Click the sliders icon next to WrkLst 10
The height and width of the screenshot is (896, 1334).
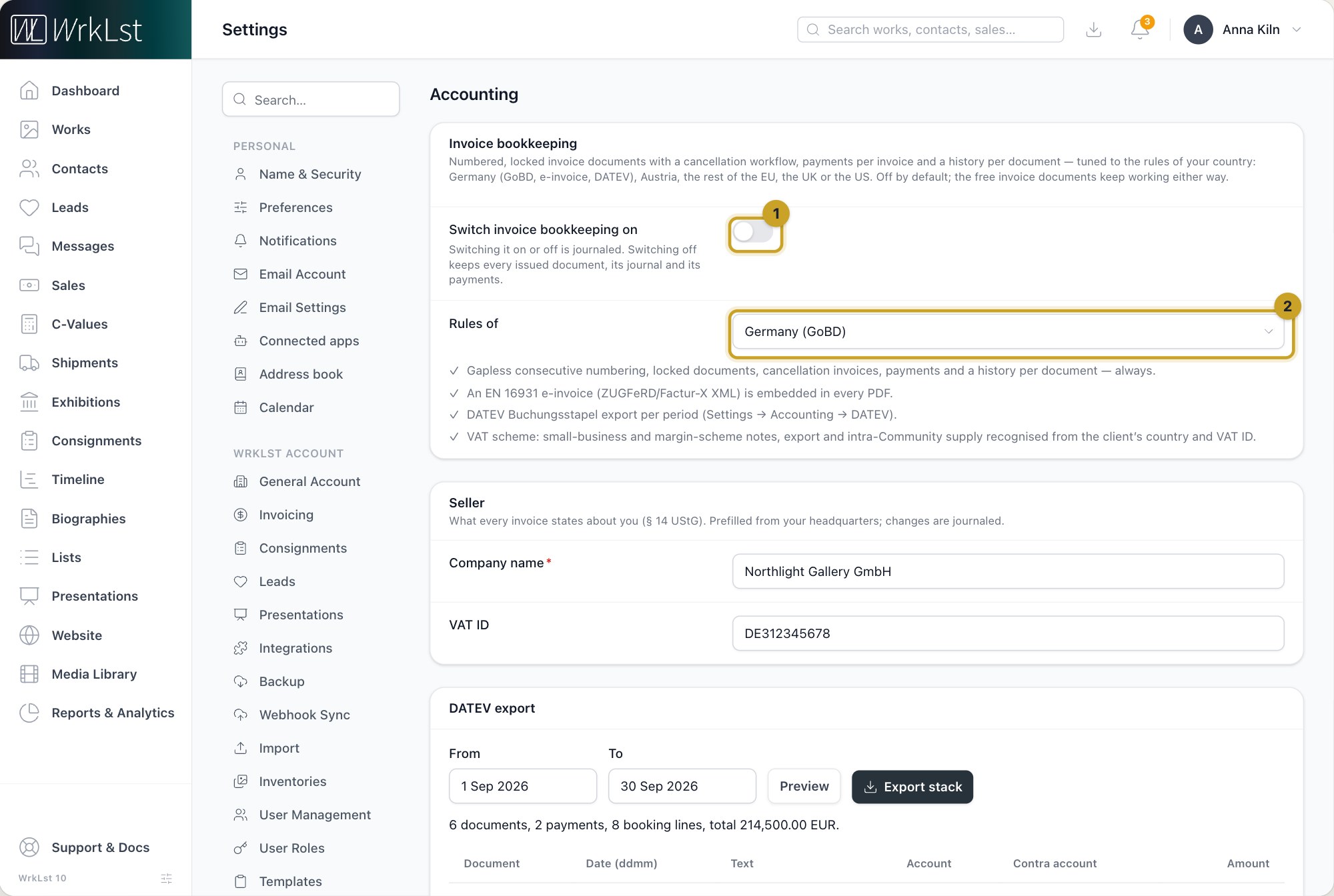[167, 878]
